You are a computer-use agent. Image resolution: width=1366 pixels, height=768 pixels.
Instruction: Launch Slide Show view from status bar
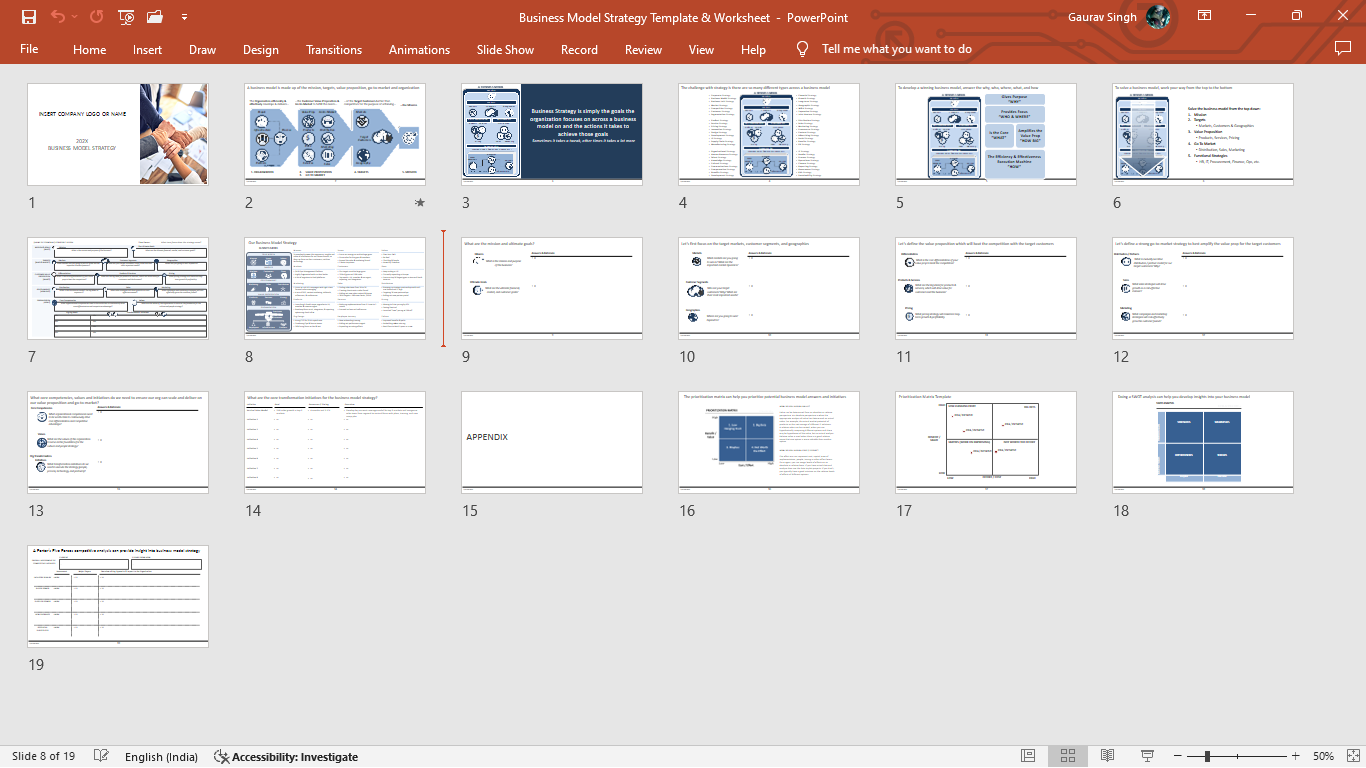point(1147,756)
